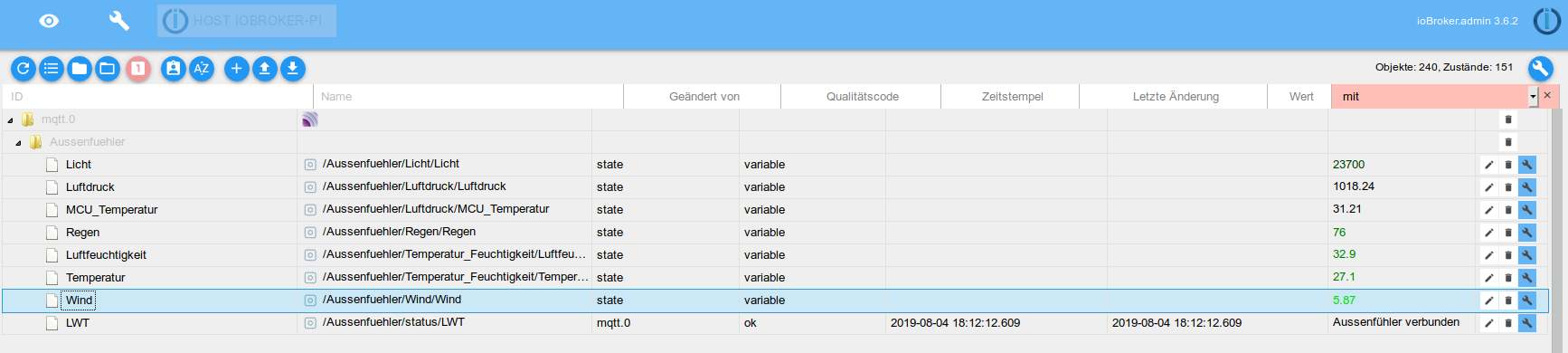Screen dimensions: 1568x353
Task: Collapse all folders with the filled folder icon
Action: pos(80,68)
